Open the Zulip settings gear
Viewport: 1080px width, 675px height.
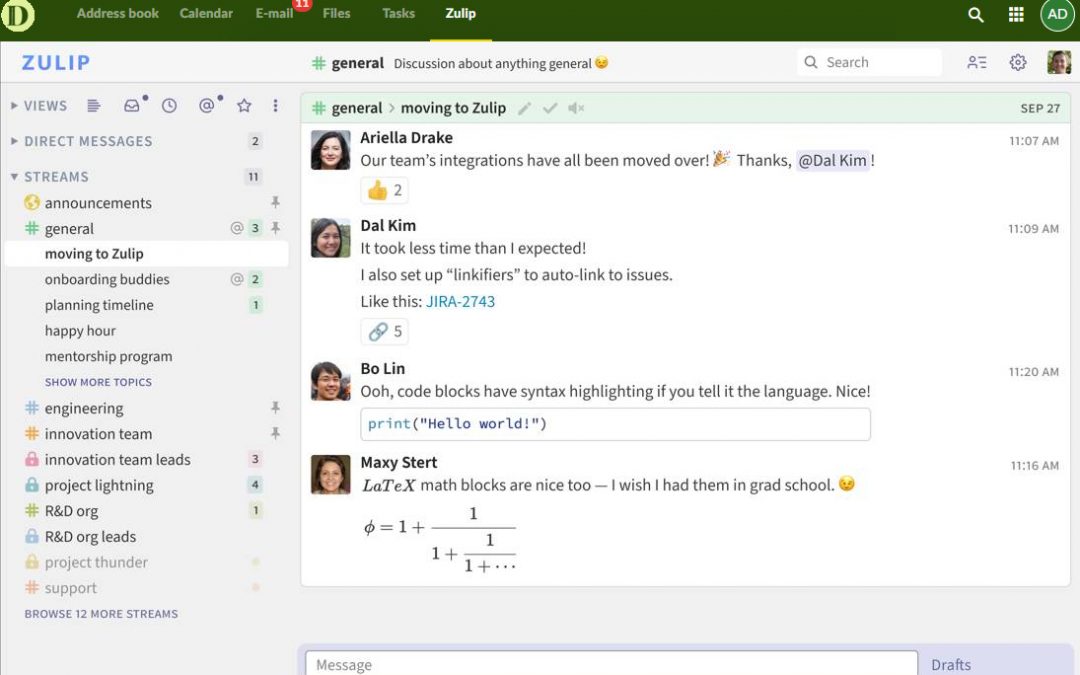point(1017,63)
